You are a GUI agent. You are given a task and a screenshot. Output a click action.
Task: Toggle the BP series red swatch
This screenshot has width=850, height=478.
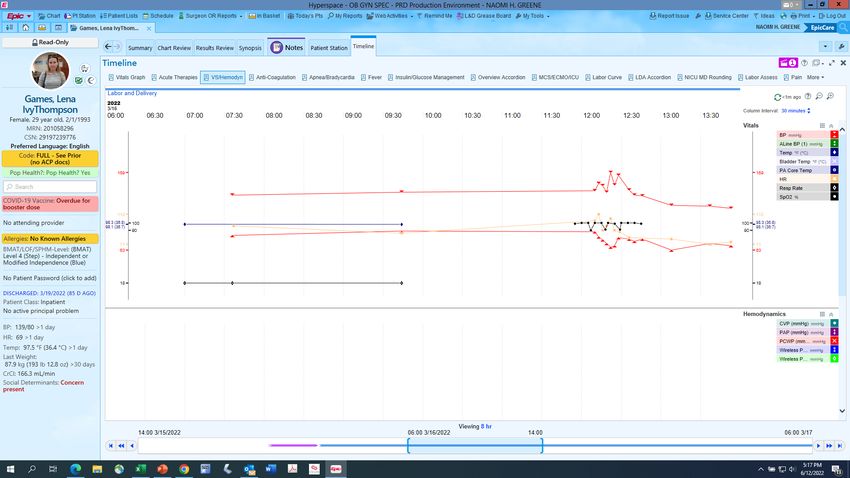834,135
